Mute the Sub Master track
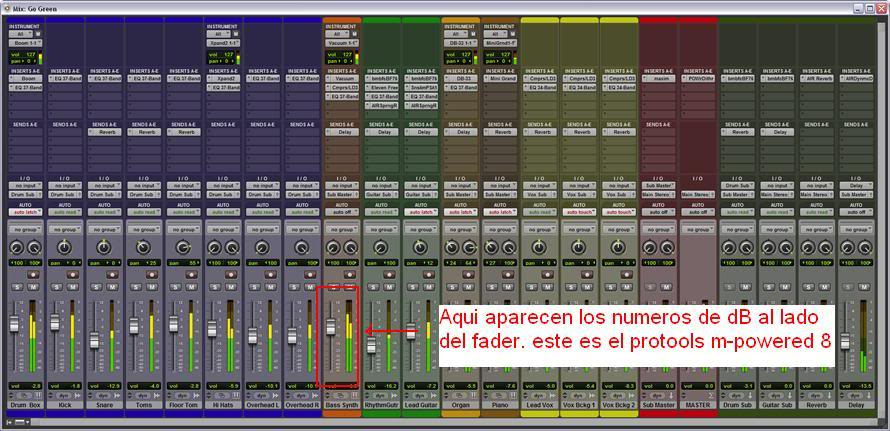Image resolution: width=890 pixels, height=431 pixels. coord(666,287)
